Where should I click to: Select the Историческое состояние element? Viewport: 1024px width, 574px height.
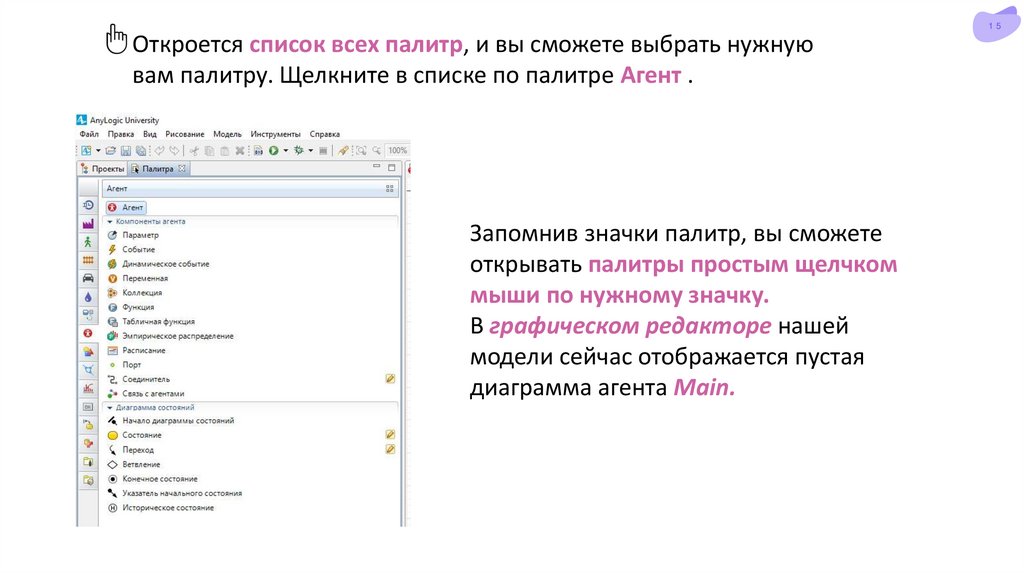[161, 507]
